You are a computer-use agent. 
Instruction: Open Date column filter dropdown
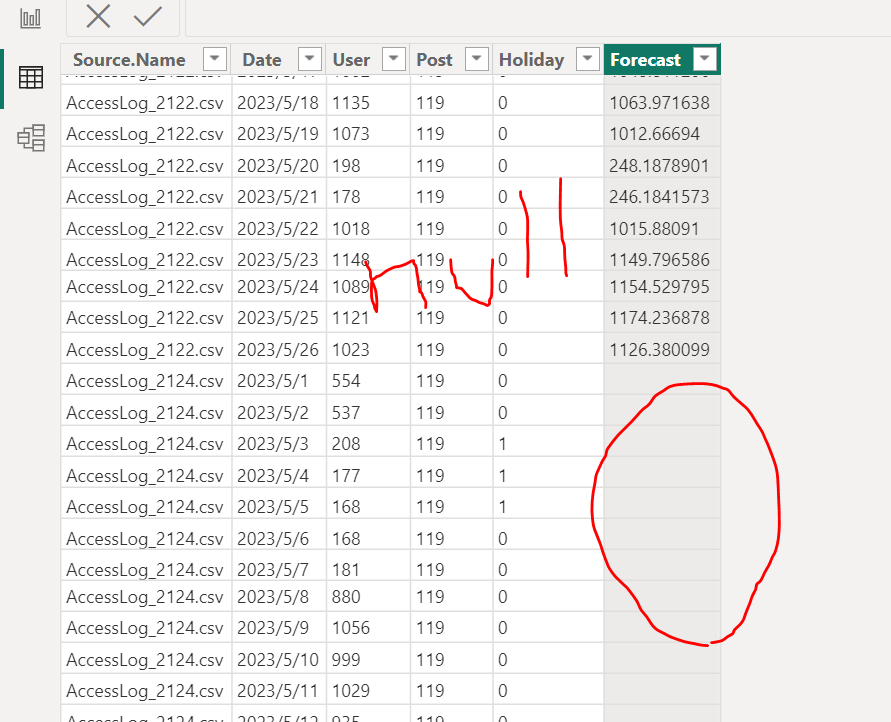pyautogui.click(x=310, y=59)
